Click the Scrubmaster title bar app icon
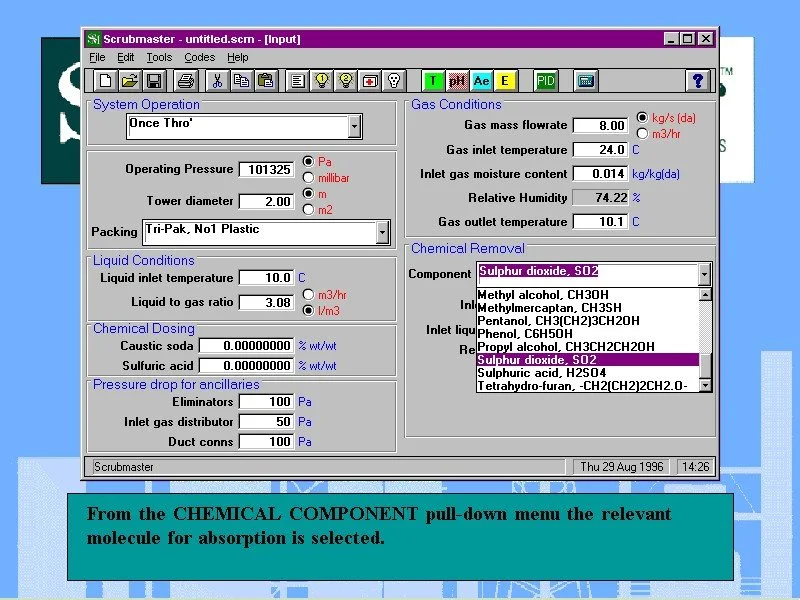 [93, 39]
